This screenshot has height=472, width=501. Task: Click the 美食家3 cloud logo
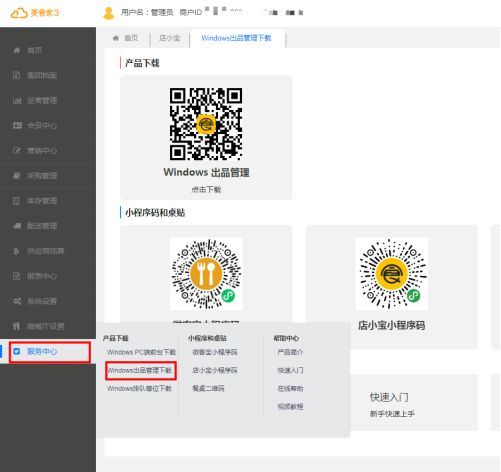tap(35, 13)
